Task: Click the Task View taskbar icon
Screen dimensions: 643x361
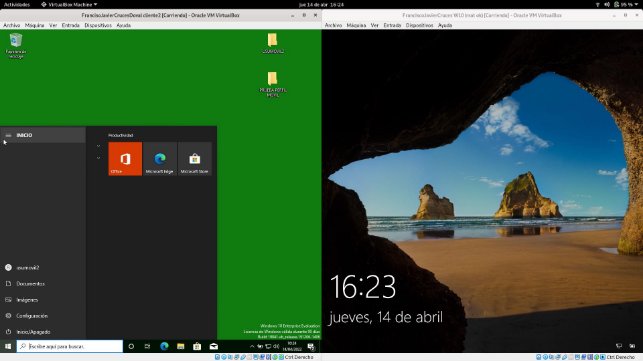Action: [x=147, y=346]
